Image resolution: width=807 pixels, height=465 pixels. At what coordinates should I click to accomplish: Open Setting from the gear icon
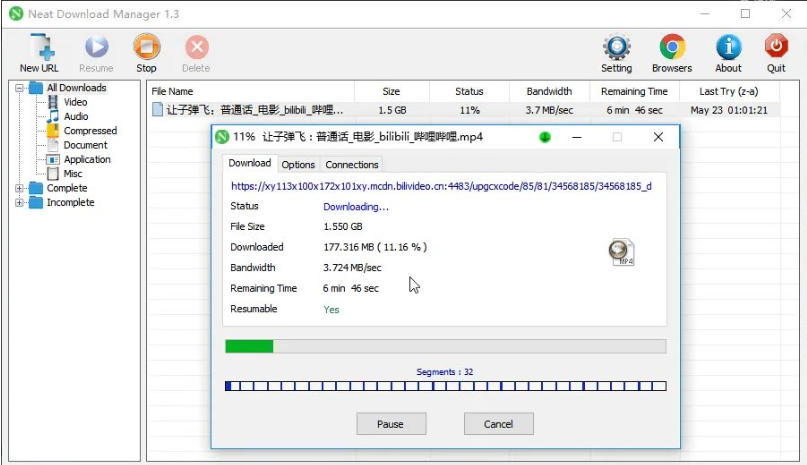click(x=616, y=47)
